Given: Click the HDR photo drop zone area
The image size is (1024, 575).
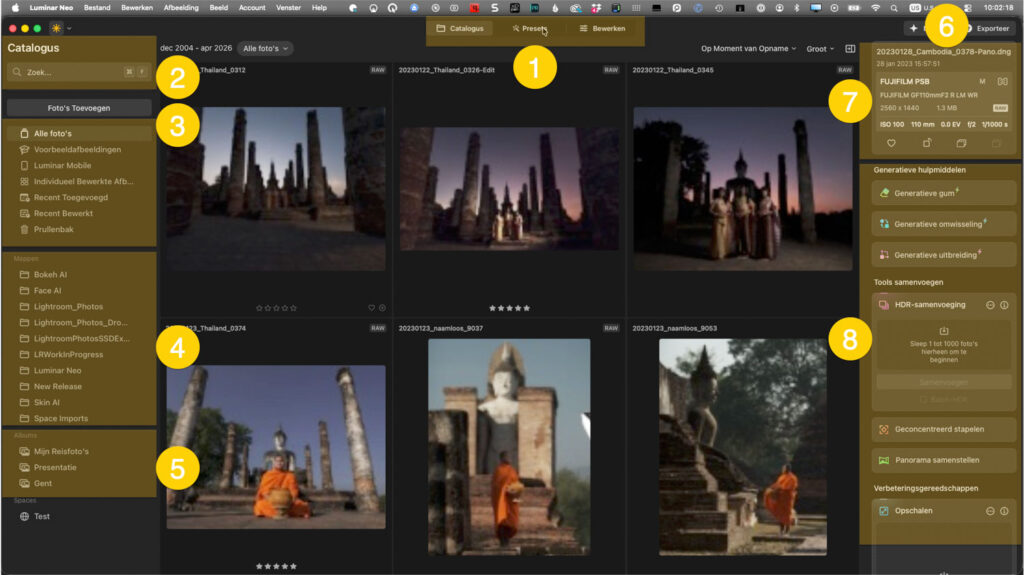Looking at the screenshot, I should click(944, 346).
